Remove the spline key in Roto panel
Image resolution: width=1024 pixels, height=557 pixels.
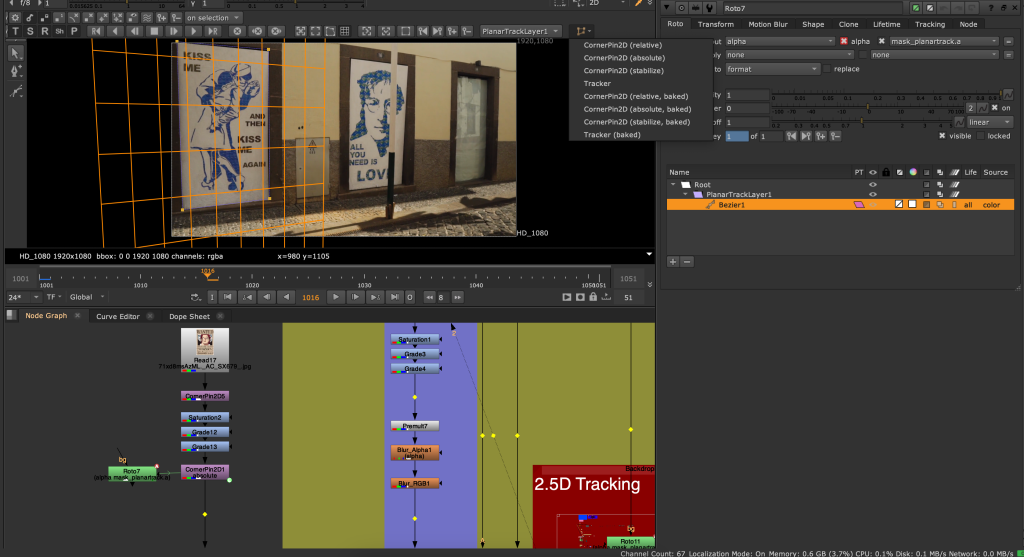835,136
